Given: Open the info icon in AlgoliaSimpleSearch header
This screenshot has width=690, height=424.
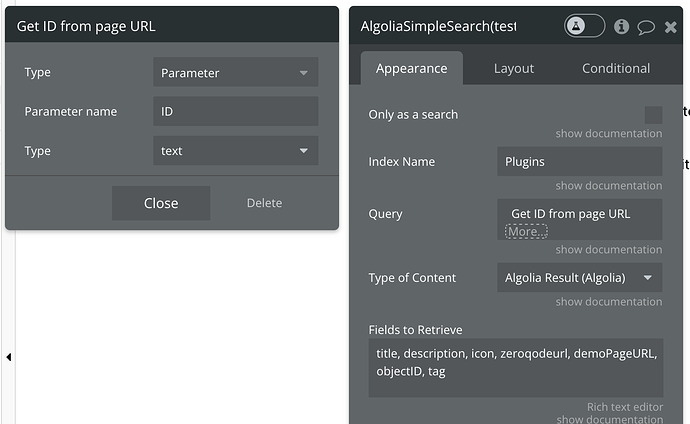Looking at the screenshot, I should 621,26.
